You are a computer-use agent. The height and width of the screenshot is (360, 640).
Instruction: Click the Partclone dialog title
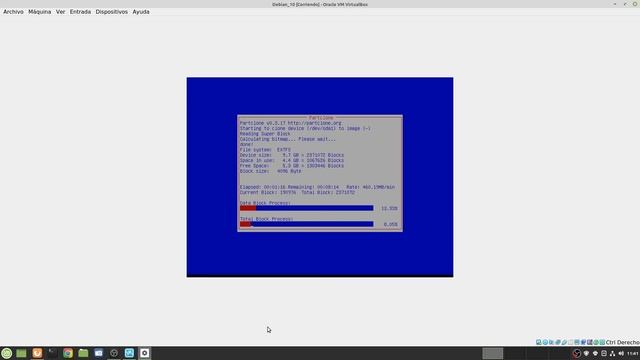click(321, 118)
